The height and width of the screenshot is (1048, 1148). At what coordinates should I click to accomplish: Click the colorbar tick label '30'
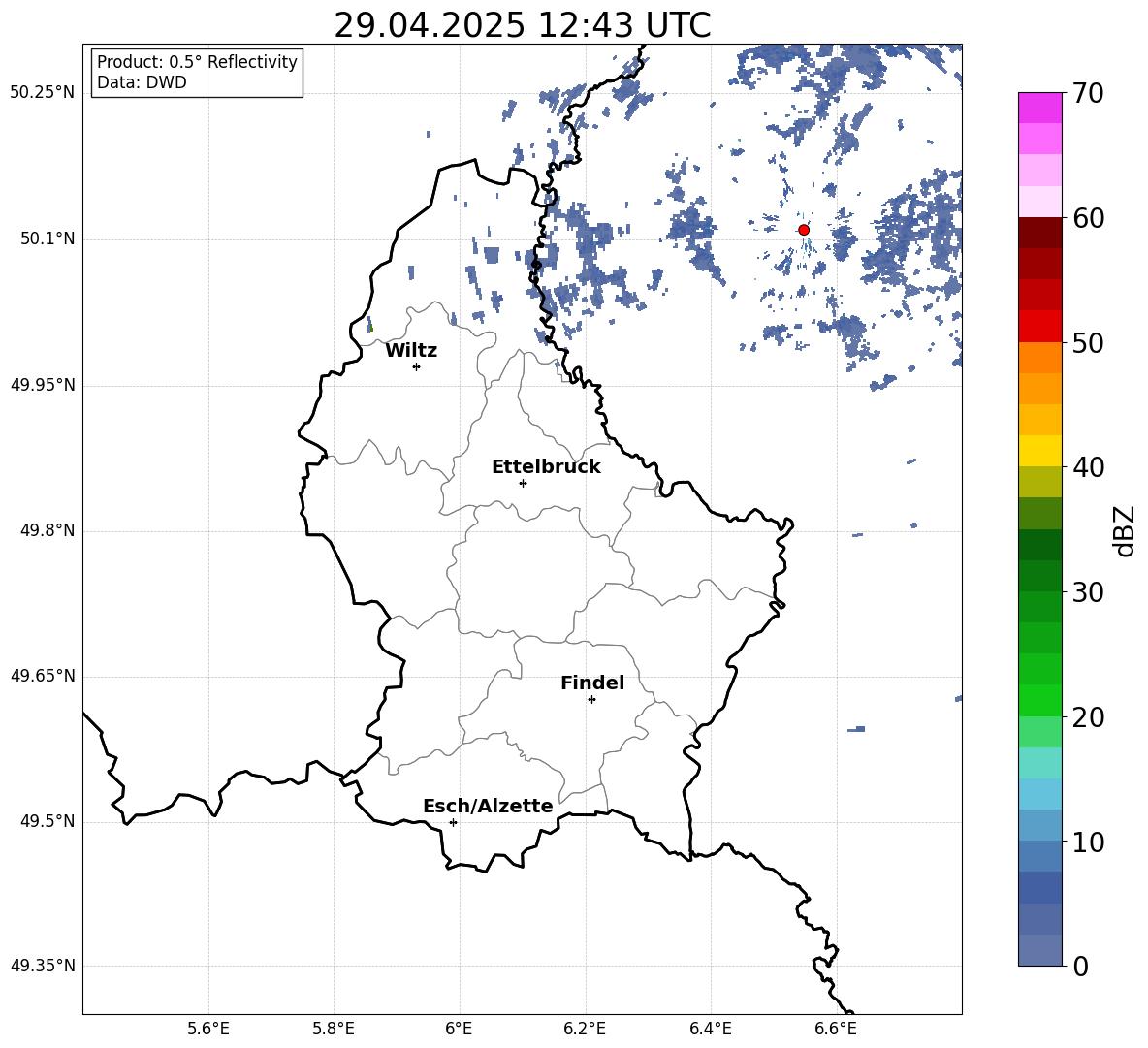point(1088,592)
